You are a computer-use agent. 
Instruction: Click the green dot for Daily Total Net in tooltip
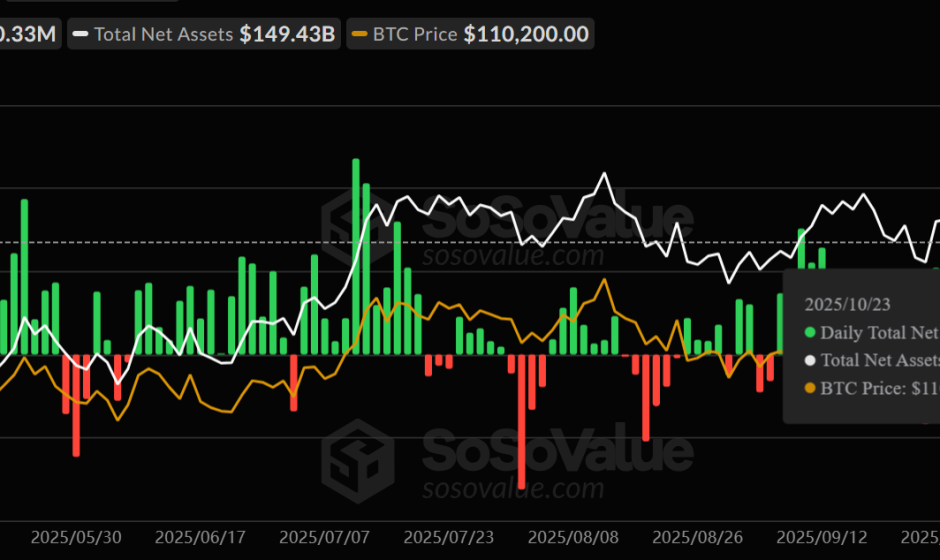809,333
